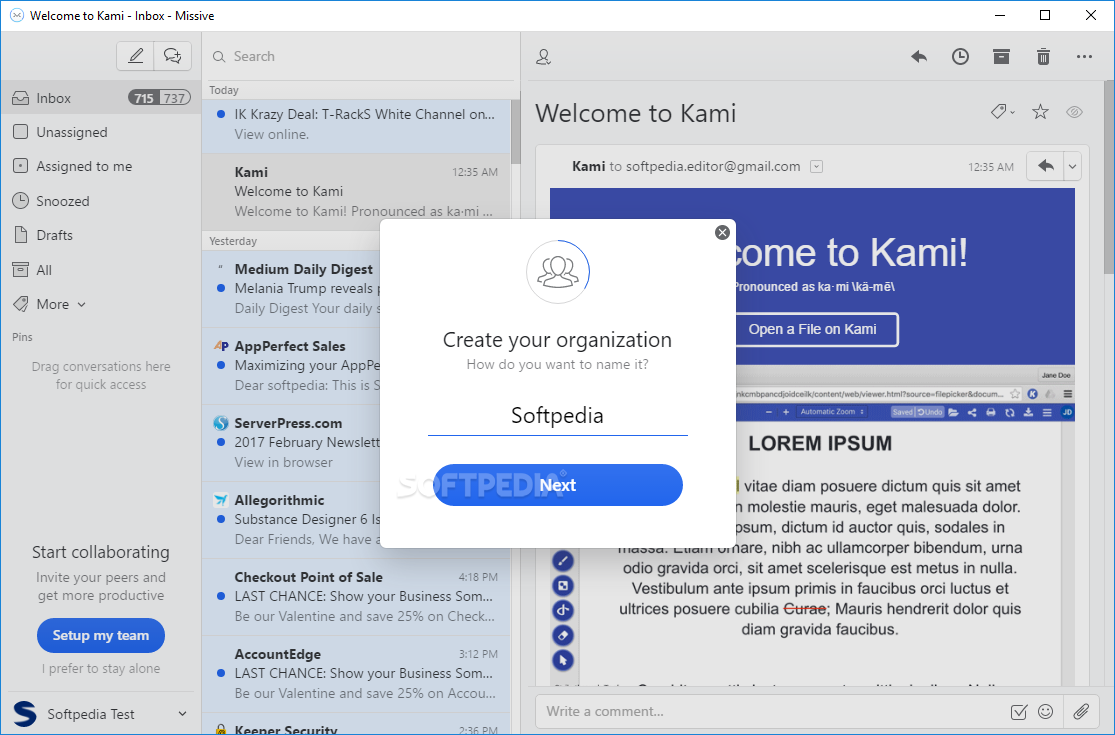The height and width of the screenshot is (735, 1115).
Task: Click the ServerPress sender avatar
Action: coord(221,423)
